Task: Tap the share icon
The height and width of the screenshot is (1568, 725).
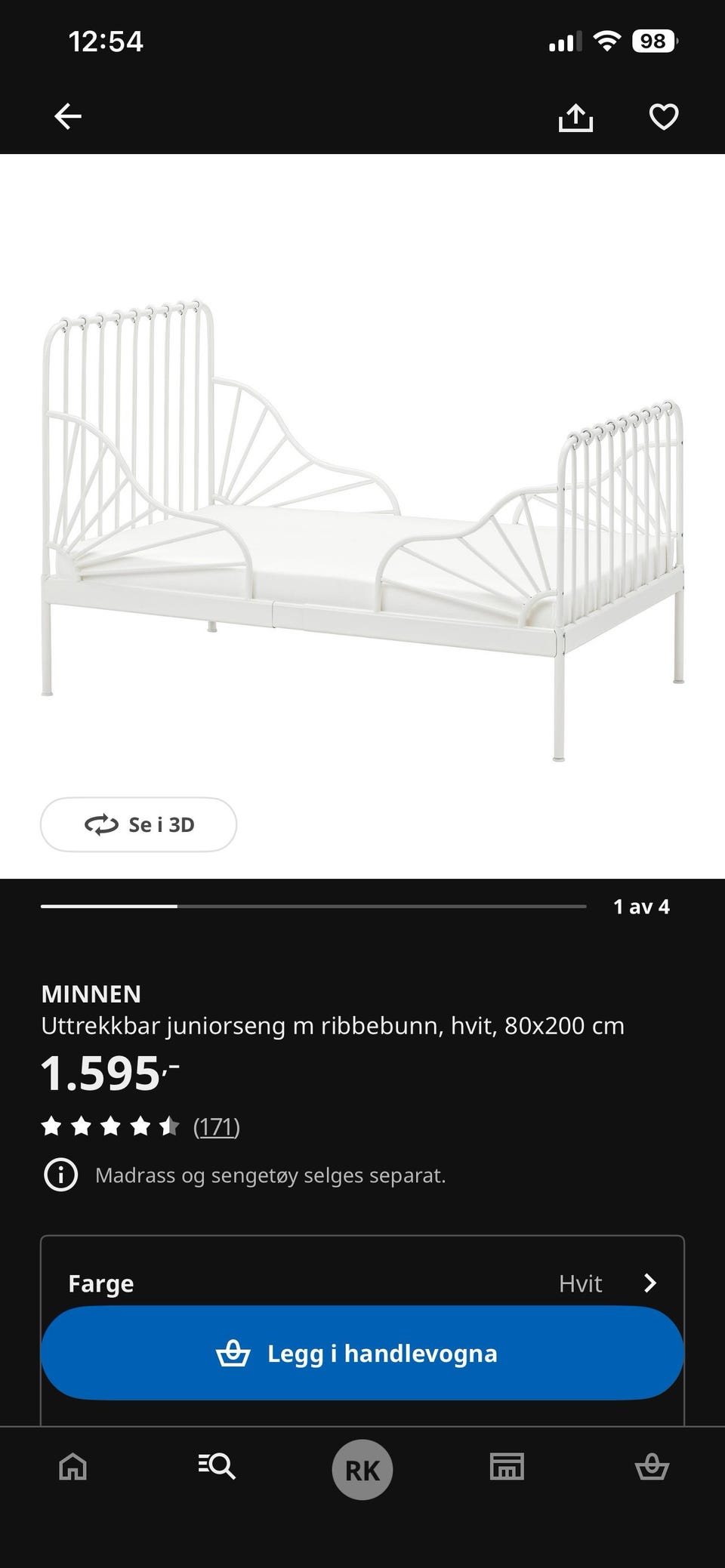Action: pyautogui.click(x=575, y=117)
